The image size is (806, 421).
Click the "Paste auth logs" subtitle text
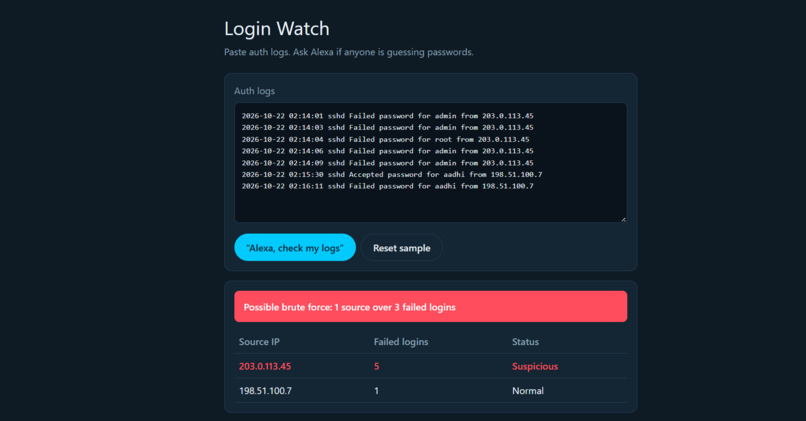(x=349, y=52)
